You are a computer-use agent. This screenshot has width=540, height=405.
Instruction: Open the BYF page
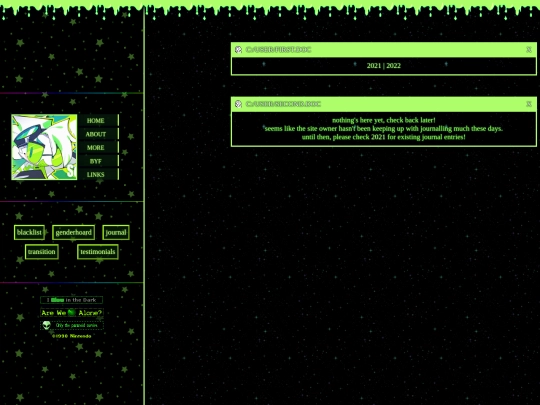98,161
